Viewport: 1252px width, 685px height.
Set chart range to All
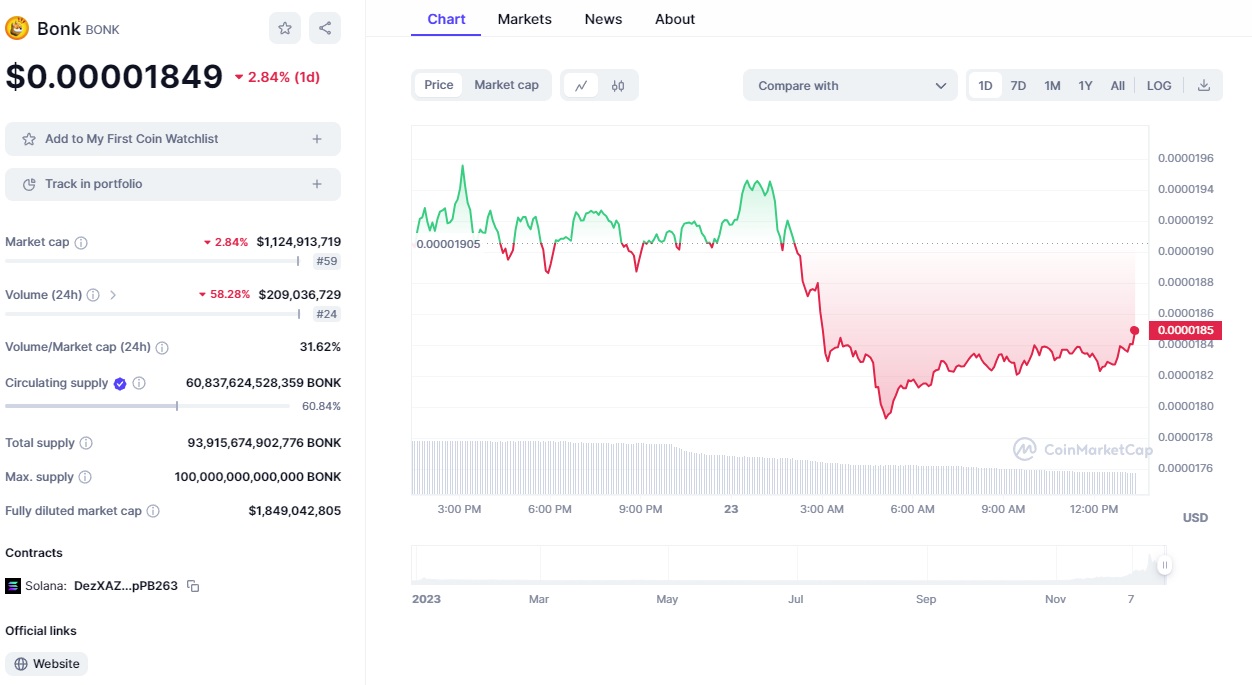(x=1118, y=86)
